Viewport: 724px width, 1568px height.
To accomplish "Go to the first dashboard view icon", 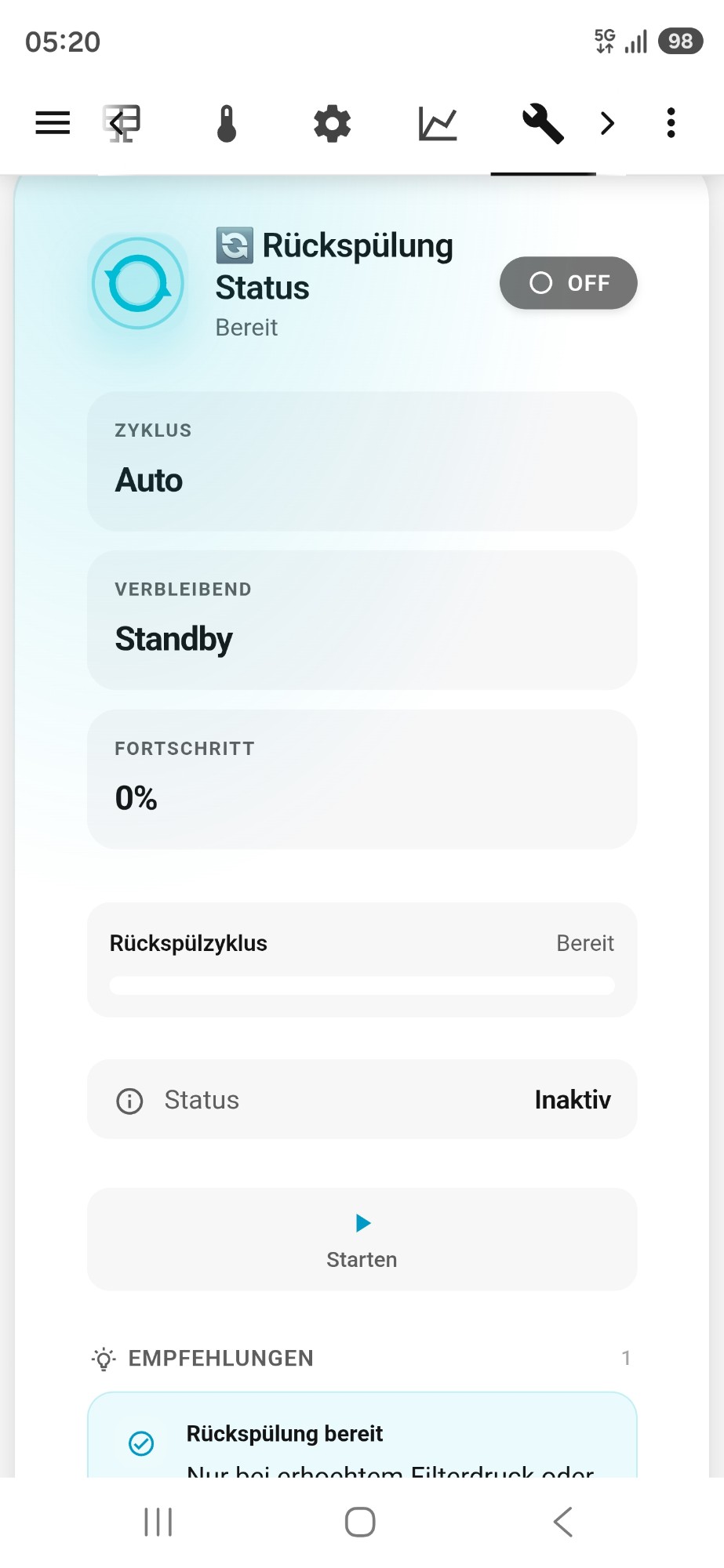I will (122, 123).
